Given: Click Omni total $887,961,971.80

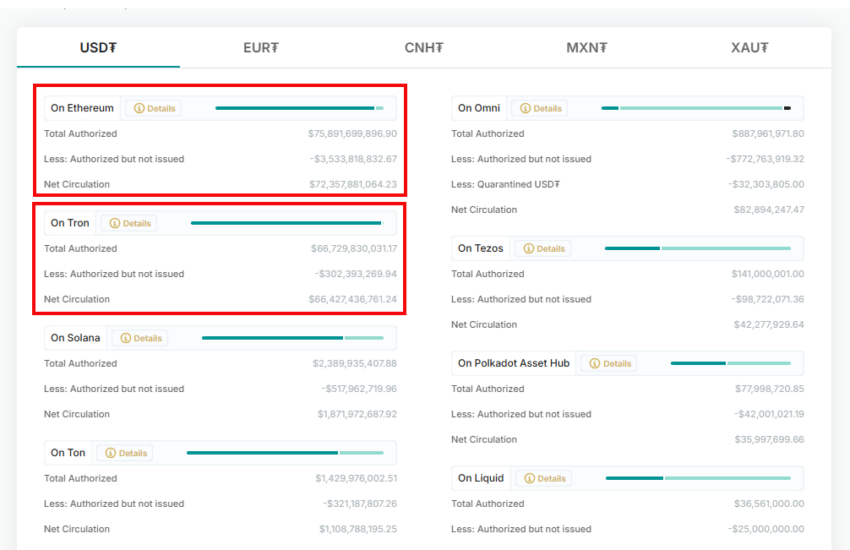Looking at the screenshot, I should [768, 134].
